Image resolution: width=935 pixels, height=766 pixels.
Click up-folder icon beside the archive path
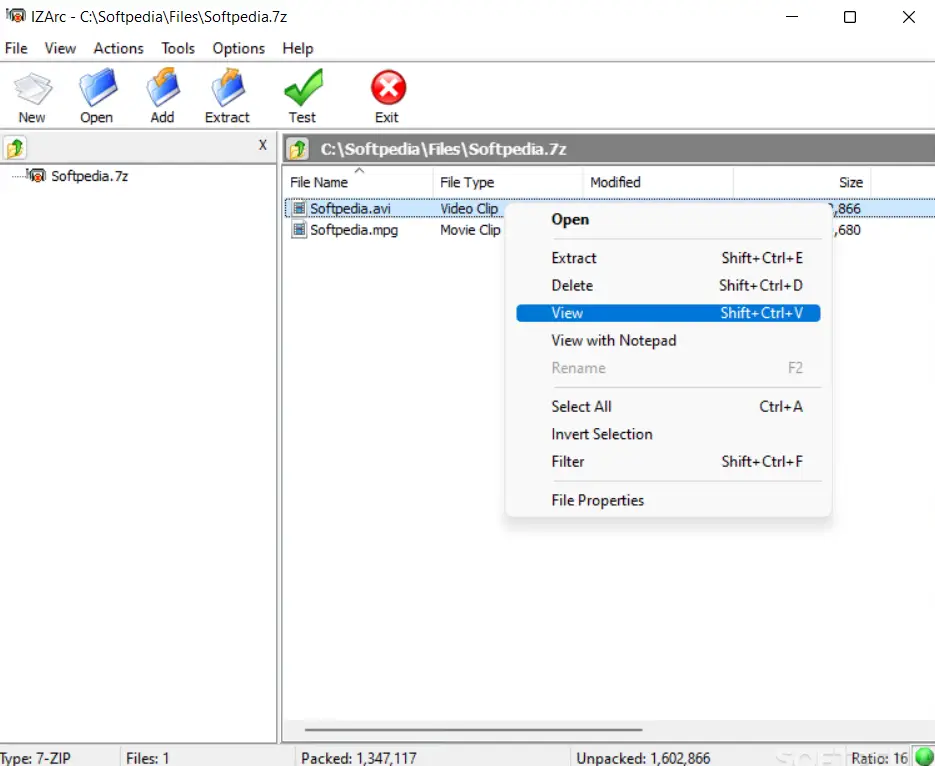298,149
